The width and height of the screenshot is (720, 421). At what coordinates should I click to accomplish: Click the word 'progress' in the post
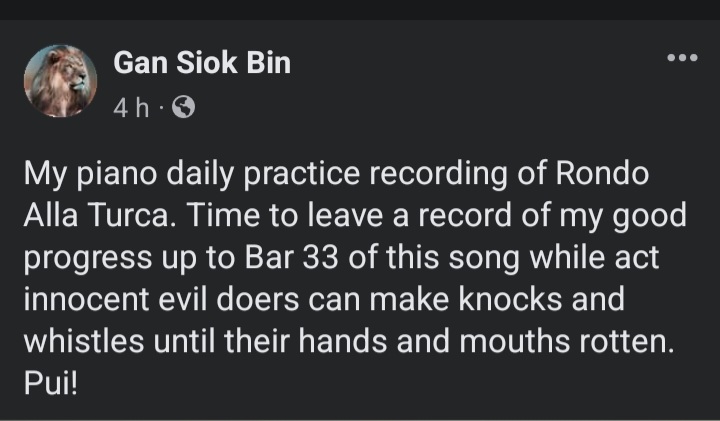point(84,257)
